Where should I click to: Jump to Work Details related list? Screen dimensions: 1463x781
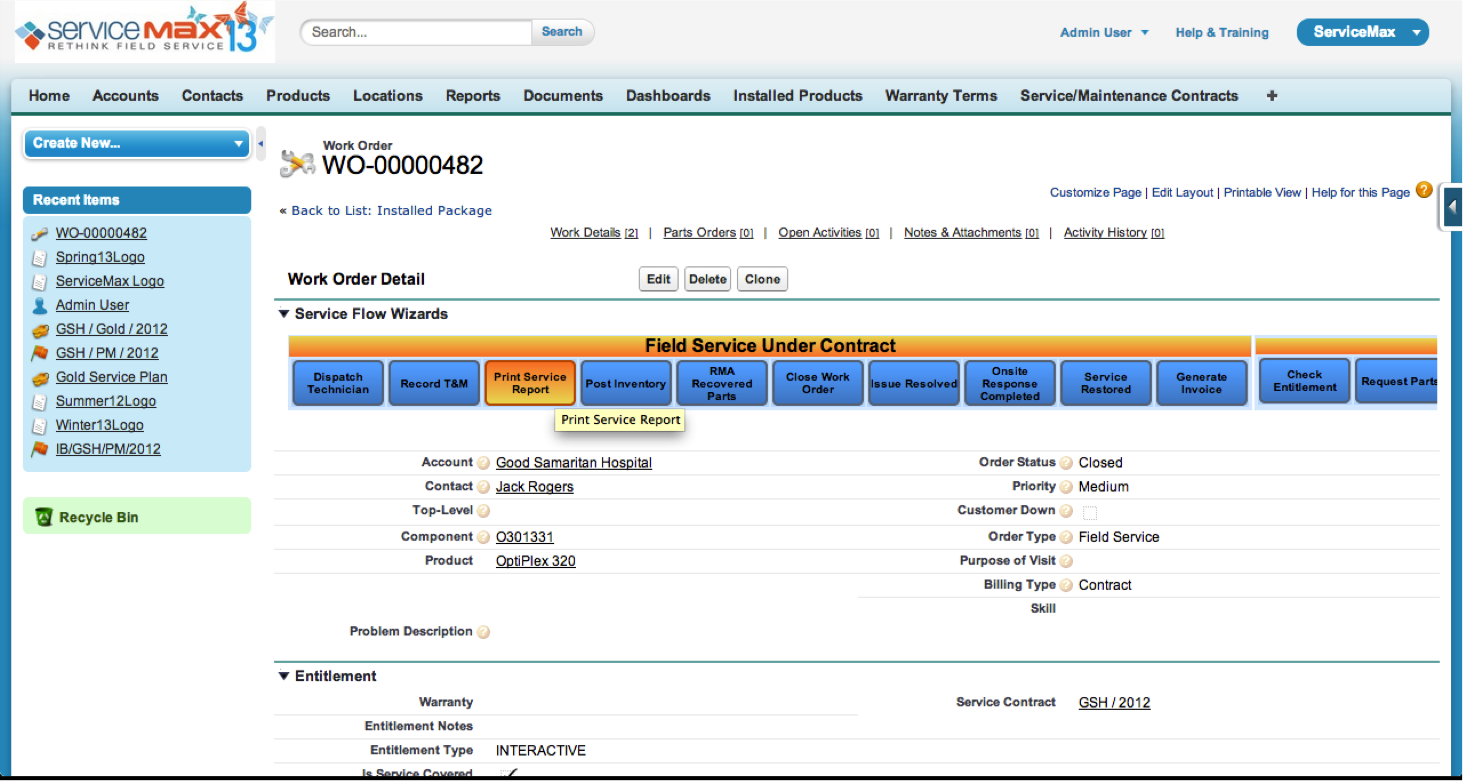(x=594, y=233)
